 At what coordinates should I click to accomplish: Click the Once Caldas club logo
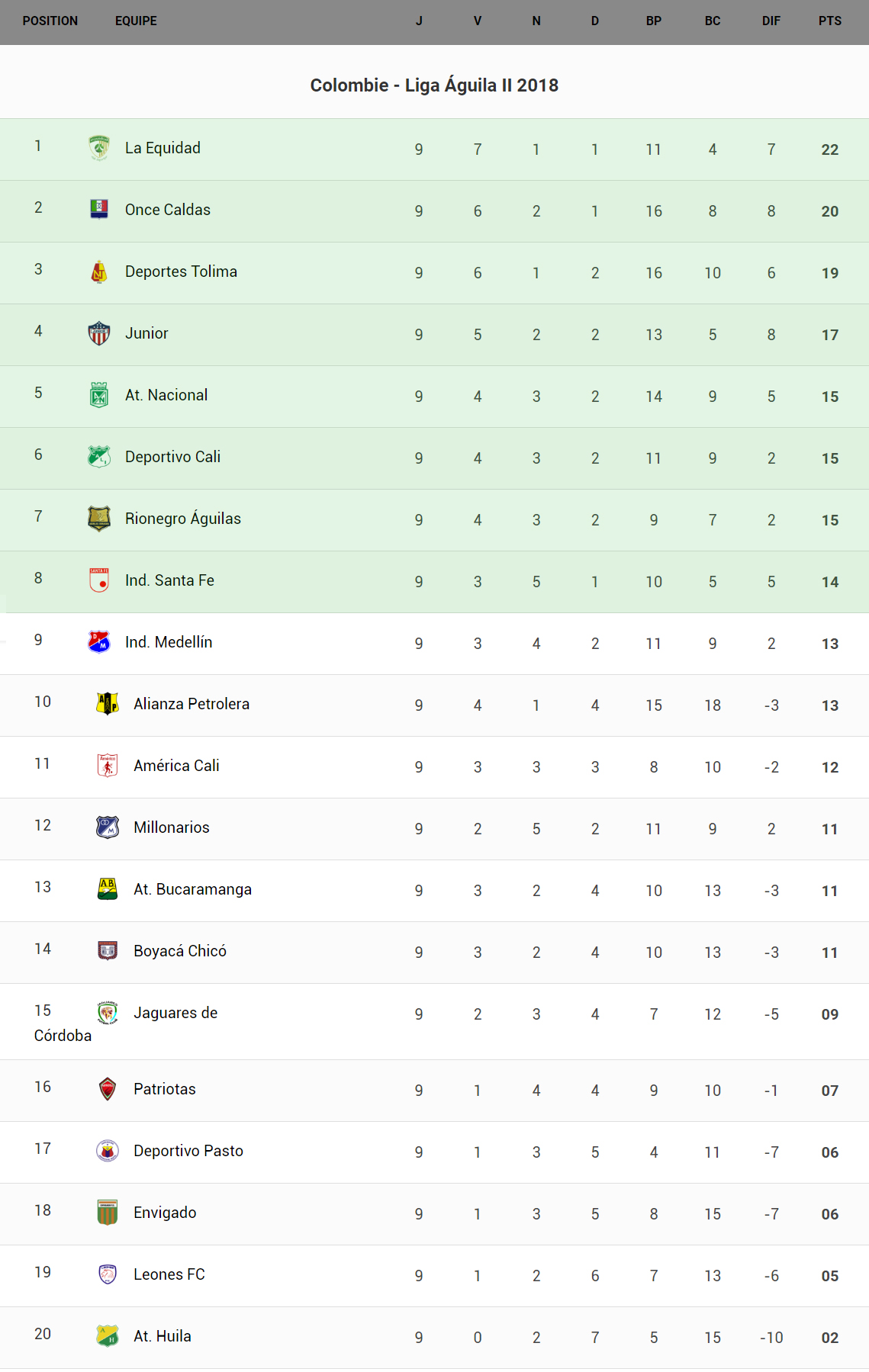click(x=99, y=209)
